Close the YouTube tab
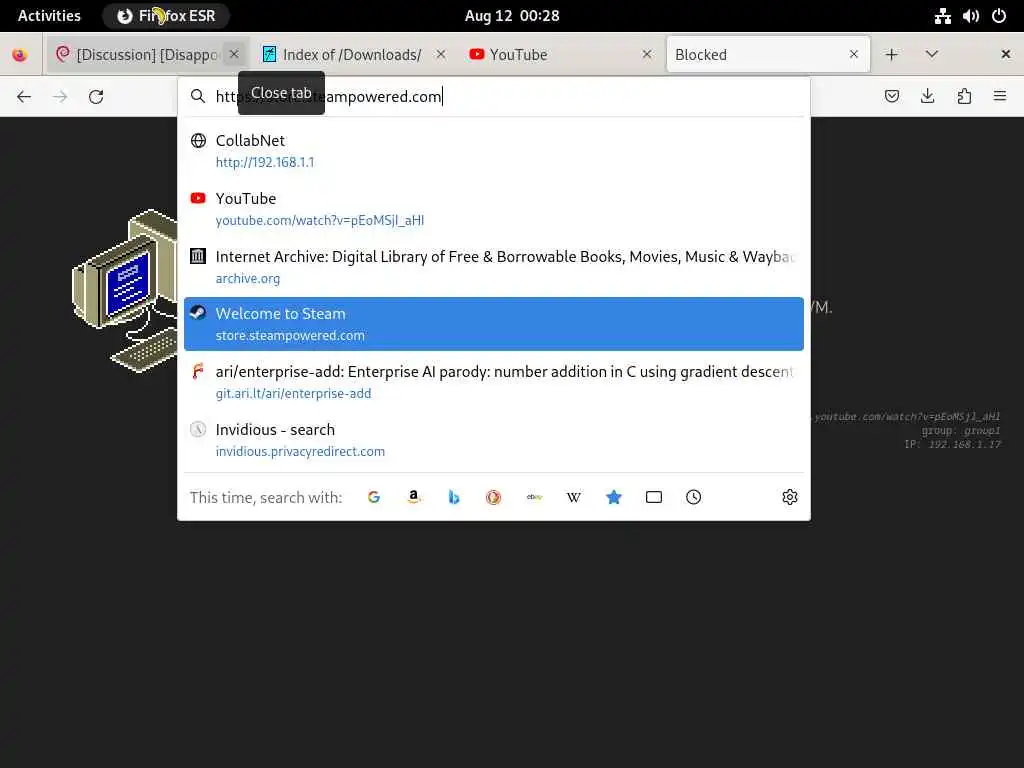Viewport: 1024px width, 768px height. 647,54
